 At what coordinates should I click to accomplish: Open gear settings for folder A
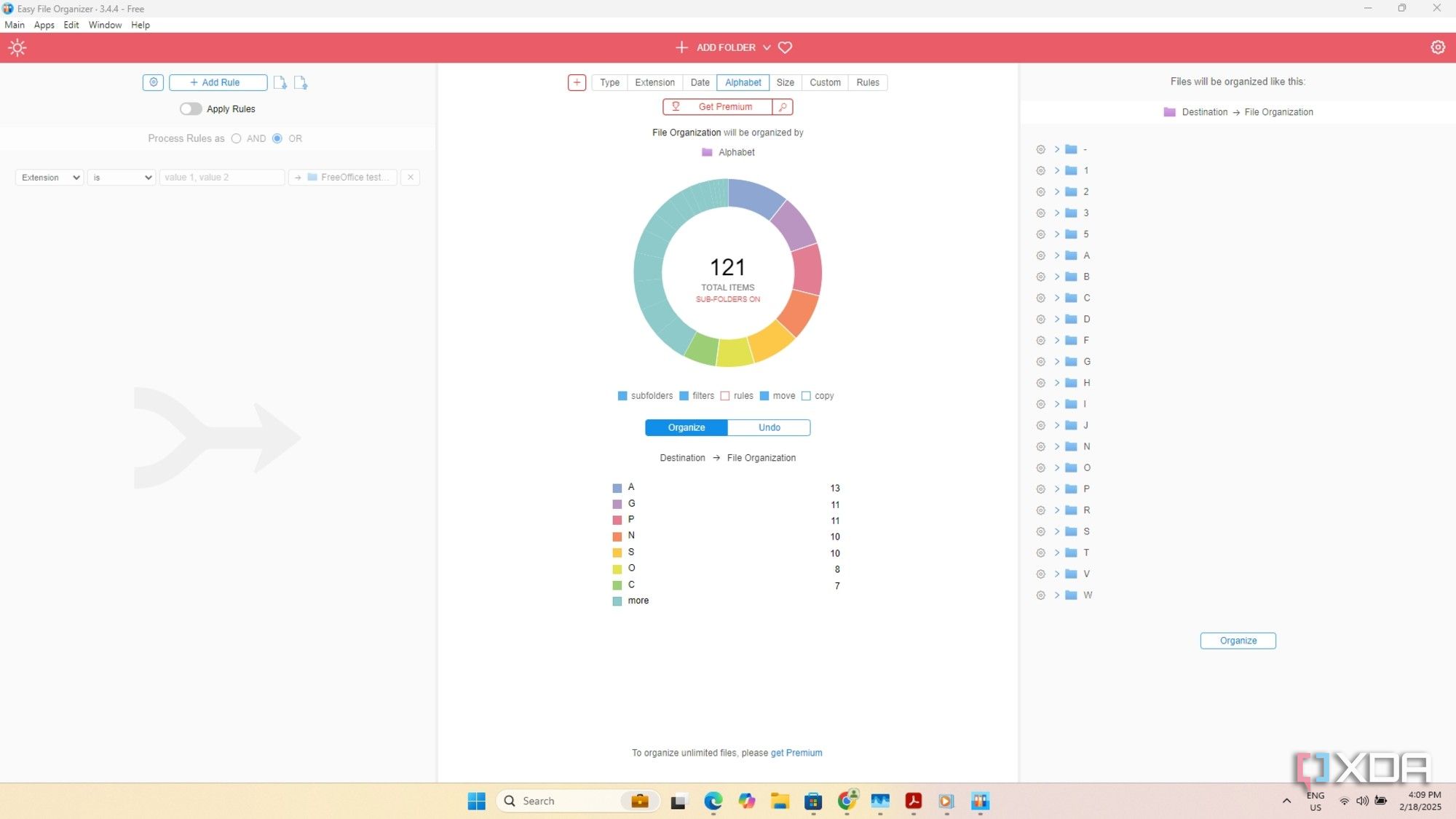tap(1040, 256)
